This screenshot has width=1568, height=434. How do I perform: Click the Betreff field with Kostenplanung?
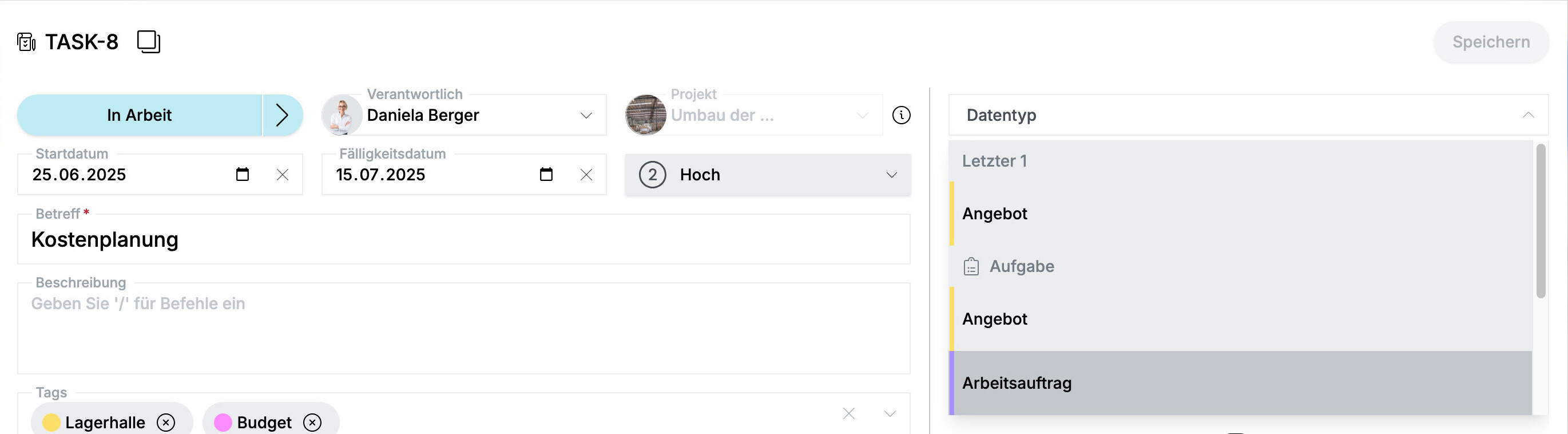pos(464,239)
